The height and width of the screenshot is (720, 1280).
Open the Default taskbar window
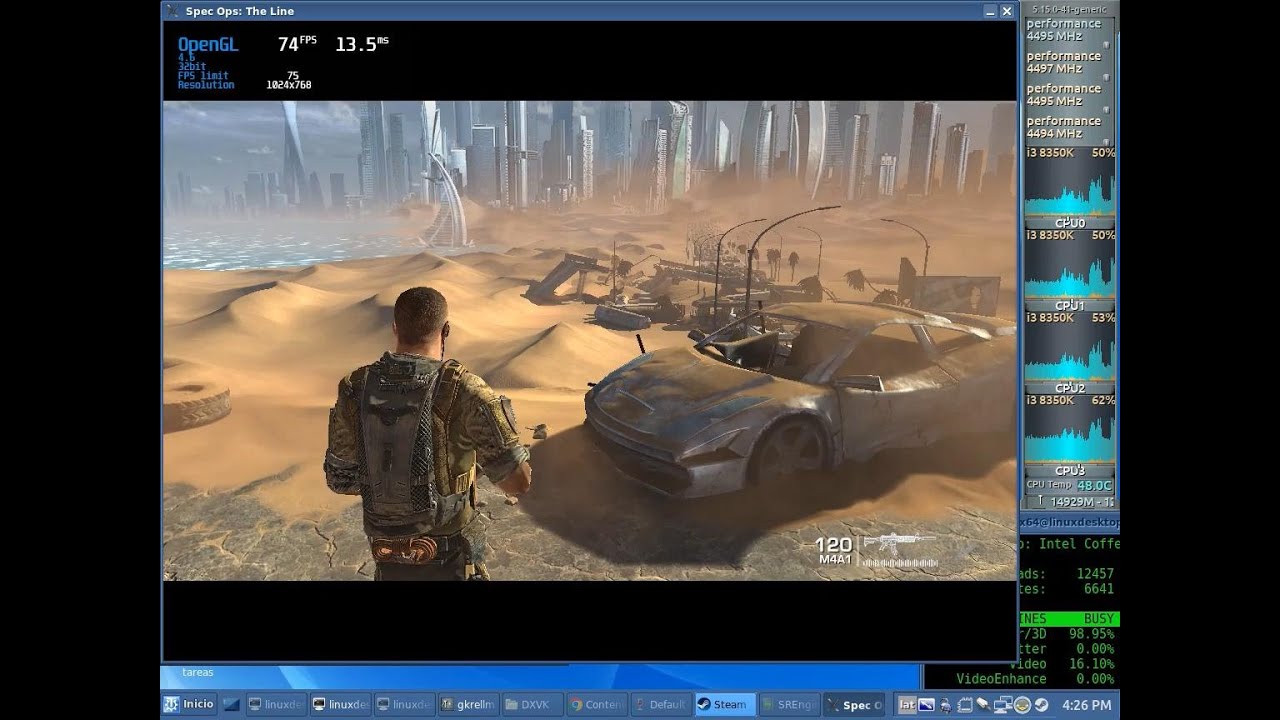click(x=661, y=704)
